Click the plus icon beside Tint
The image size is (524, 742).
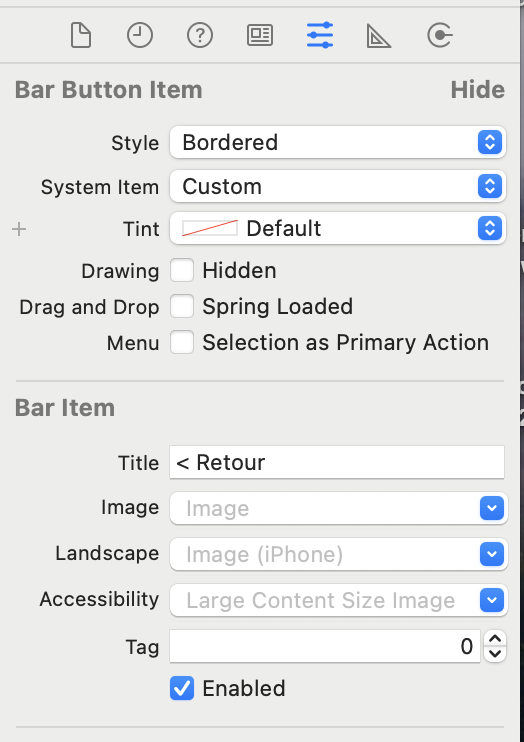click(19, 230)
